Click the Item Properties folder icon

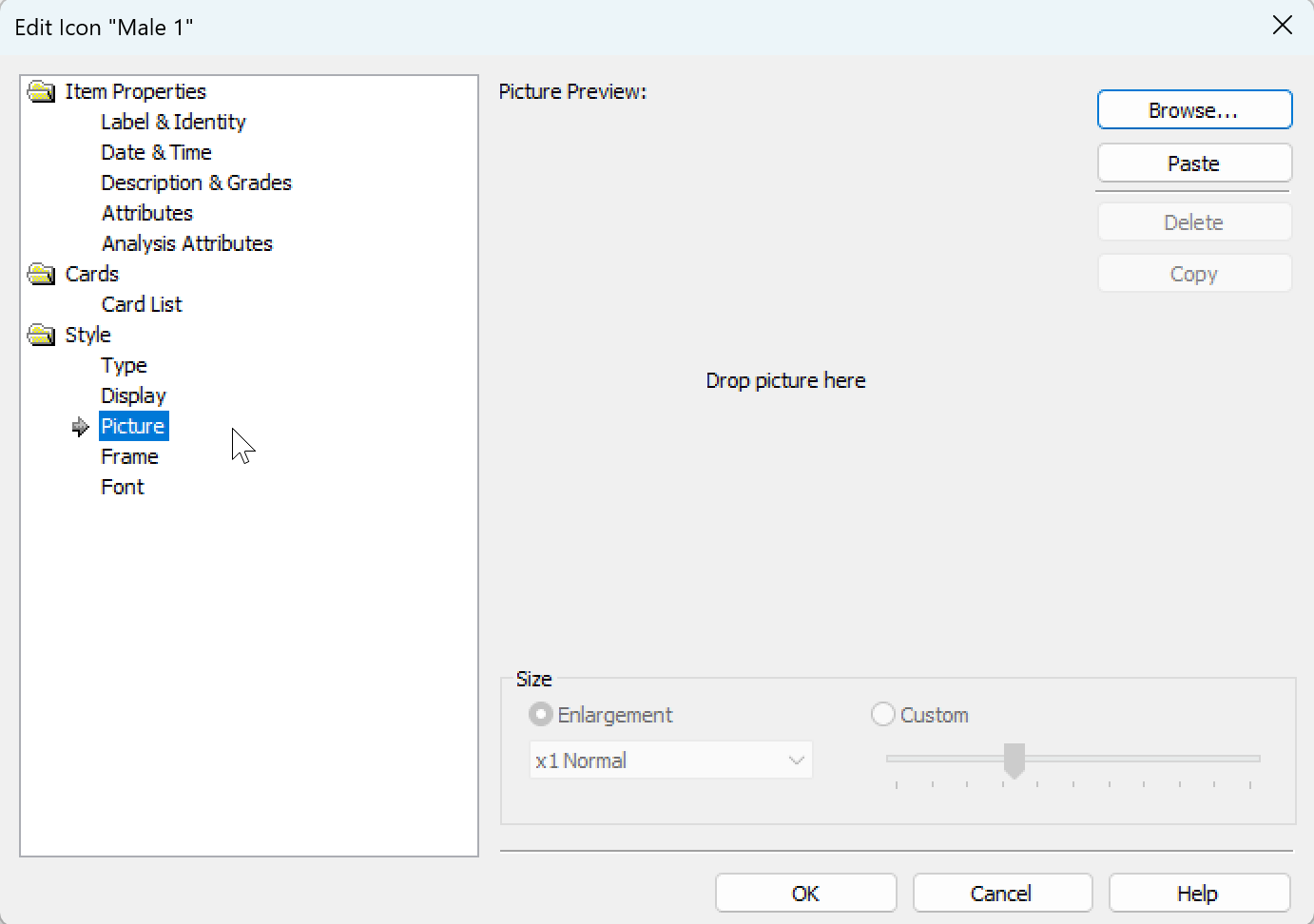pos(40,90)
